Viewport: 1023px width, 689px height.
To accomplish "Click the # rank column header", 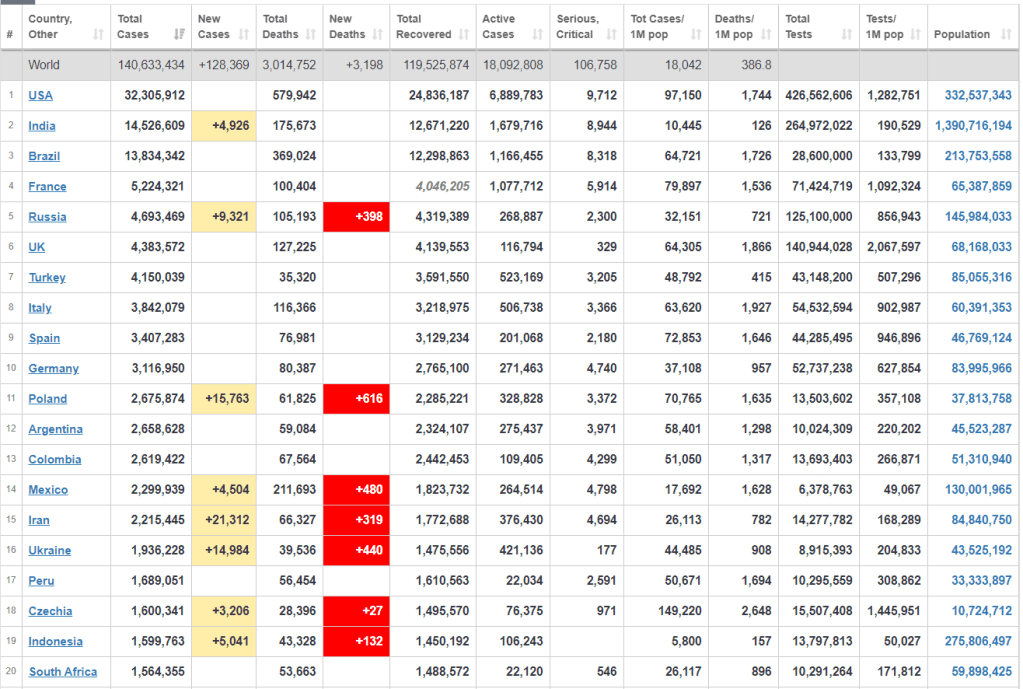I will (10, 35).
